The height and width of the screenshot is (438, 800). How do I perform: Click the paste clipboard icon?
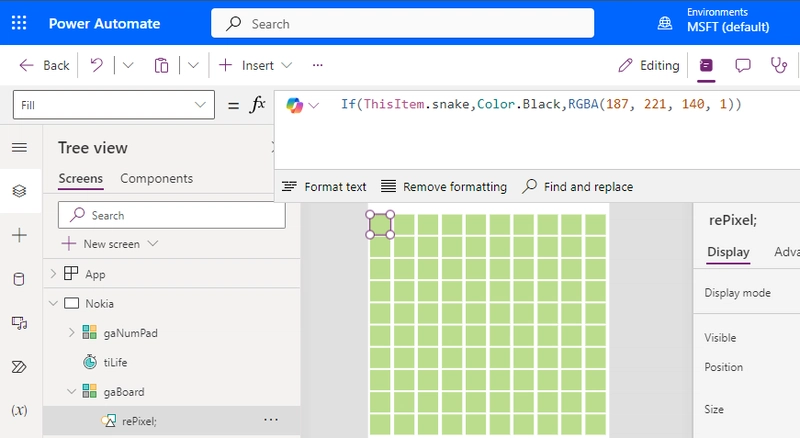[x=161, y=65]
